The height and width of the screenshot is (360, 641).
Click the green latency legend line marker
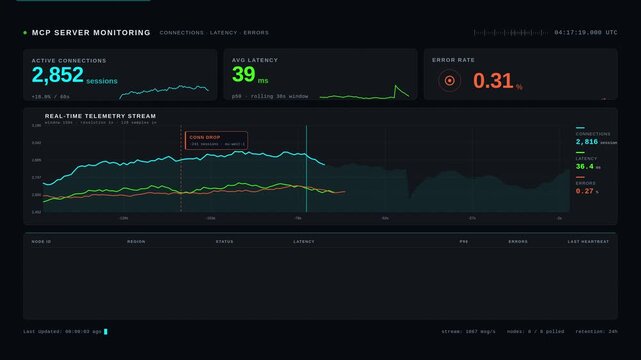(x=580, y=152)
